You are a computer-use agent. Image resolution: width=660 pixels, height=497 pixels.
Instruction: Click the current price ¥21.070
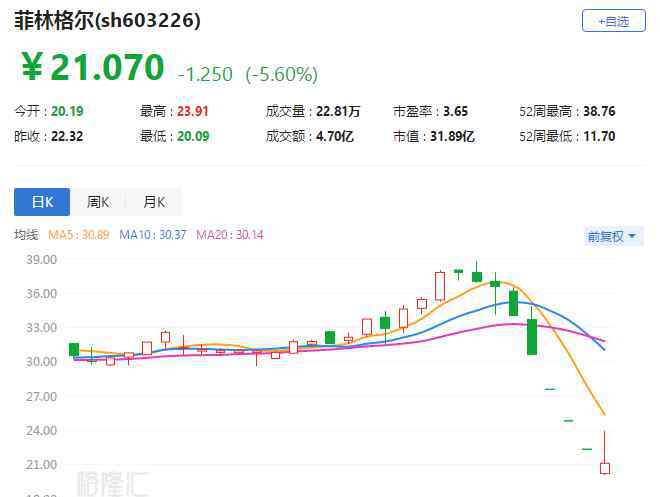pyautogui.click(x=92, y=66)
